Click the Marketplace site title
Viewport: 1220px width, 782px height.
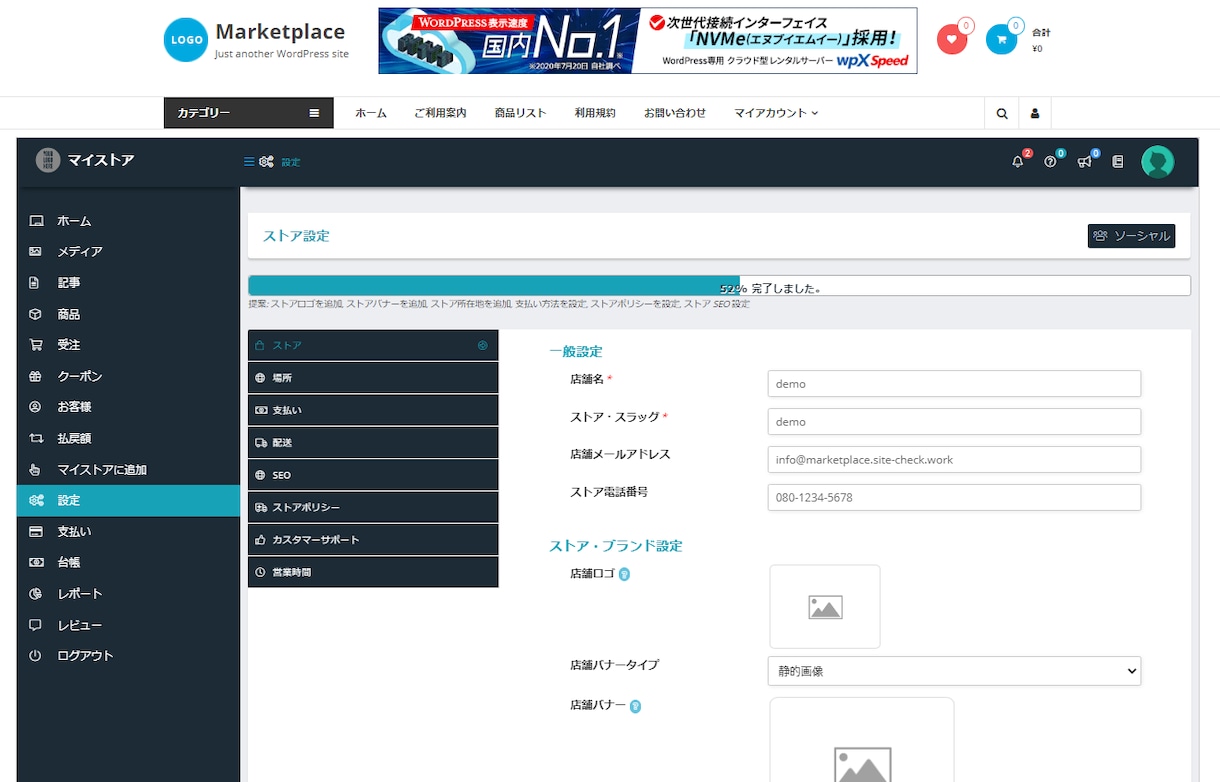tap(280, 32)
